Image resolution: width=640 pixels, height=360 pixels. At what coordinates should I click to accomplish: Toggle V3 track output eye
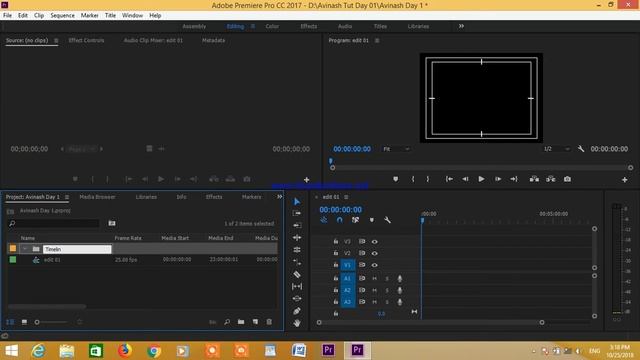pos(374,242)
